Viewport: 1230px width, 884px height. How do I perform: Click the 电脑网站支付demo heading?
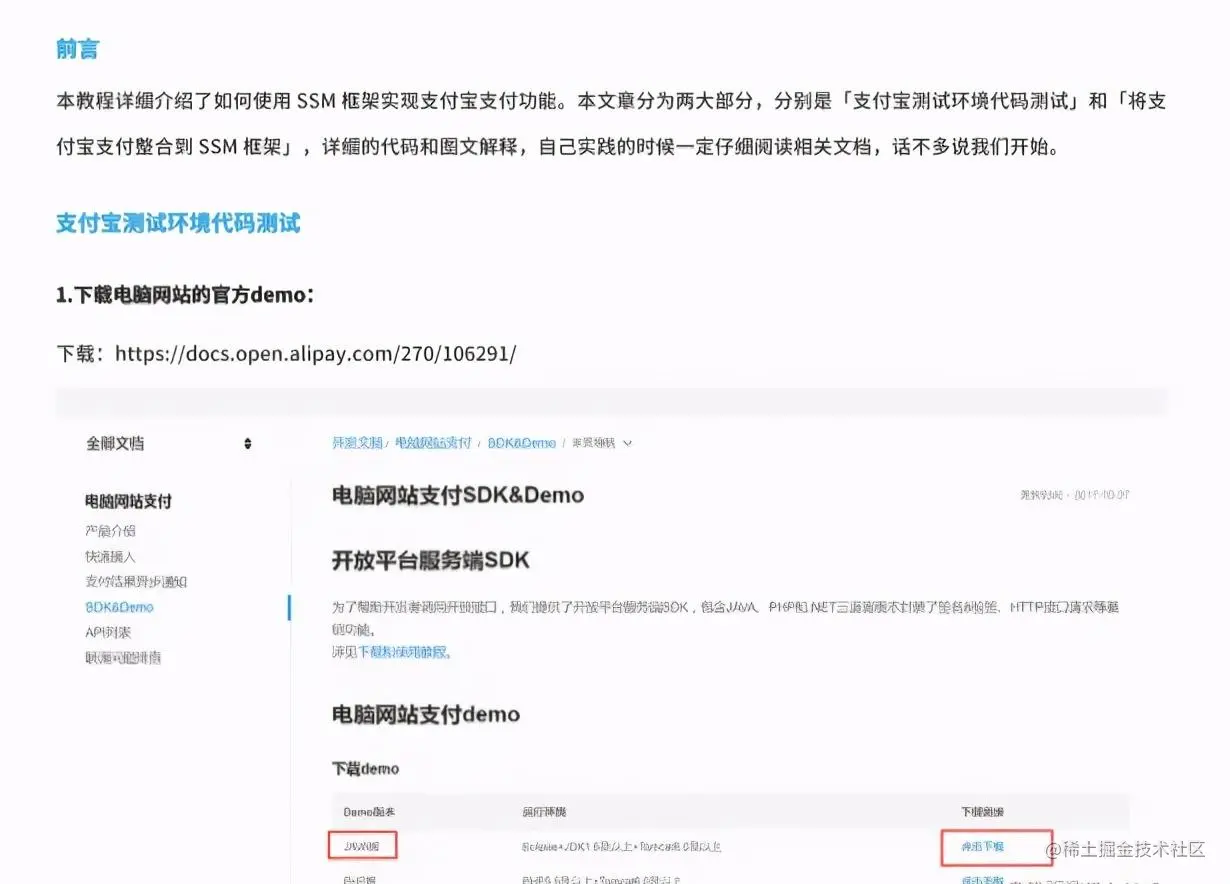tap(426, 714)
